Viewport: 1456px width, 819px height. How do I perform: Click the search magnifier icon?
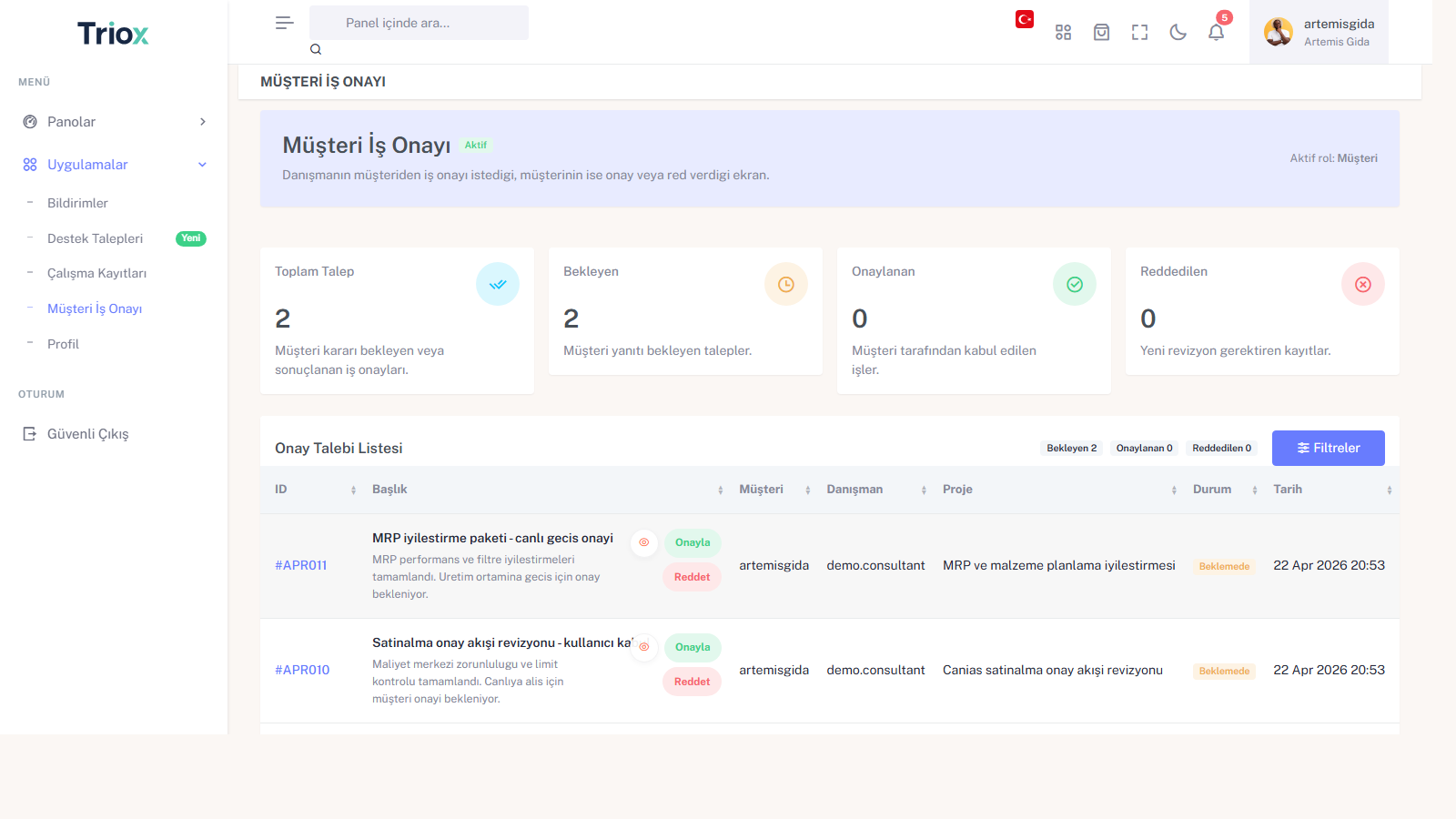coord(316,49)
